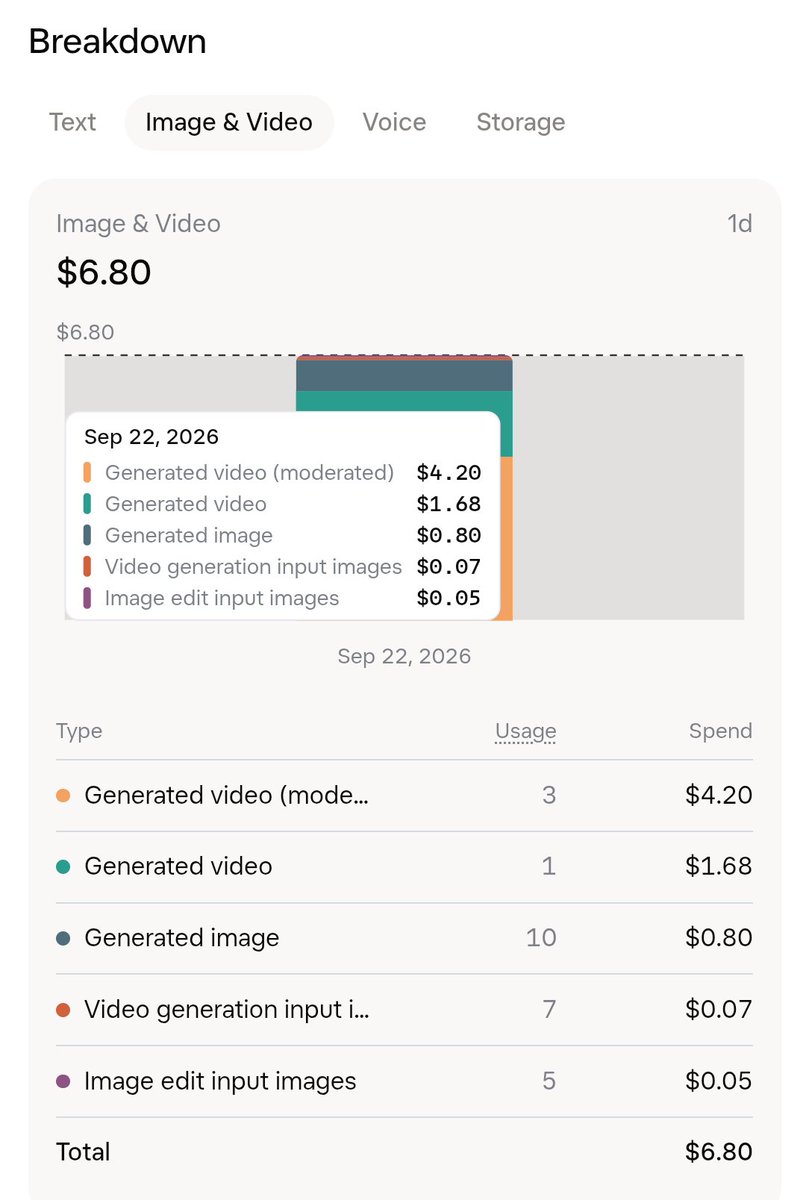Click usage count 1 for Generated video
This screenshot has height=1200, width=809.
coord(549,866)
